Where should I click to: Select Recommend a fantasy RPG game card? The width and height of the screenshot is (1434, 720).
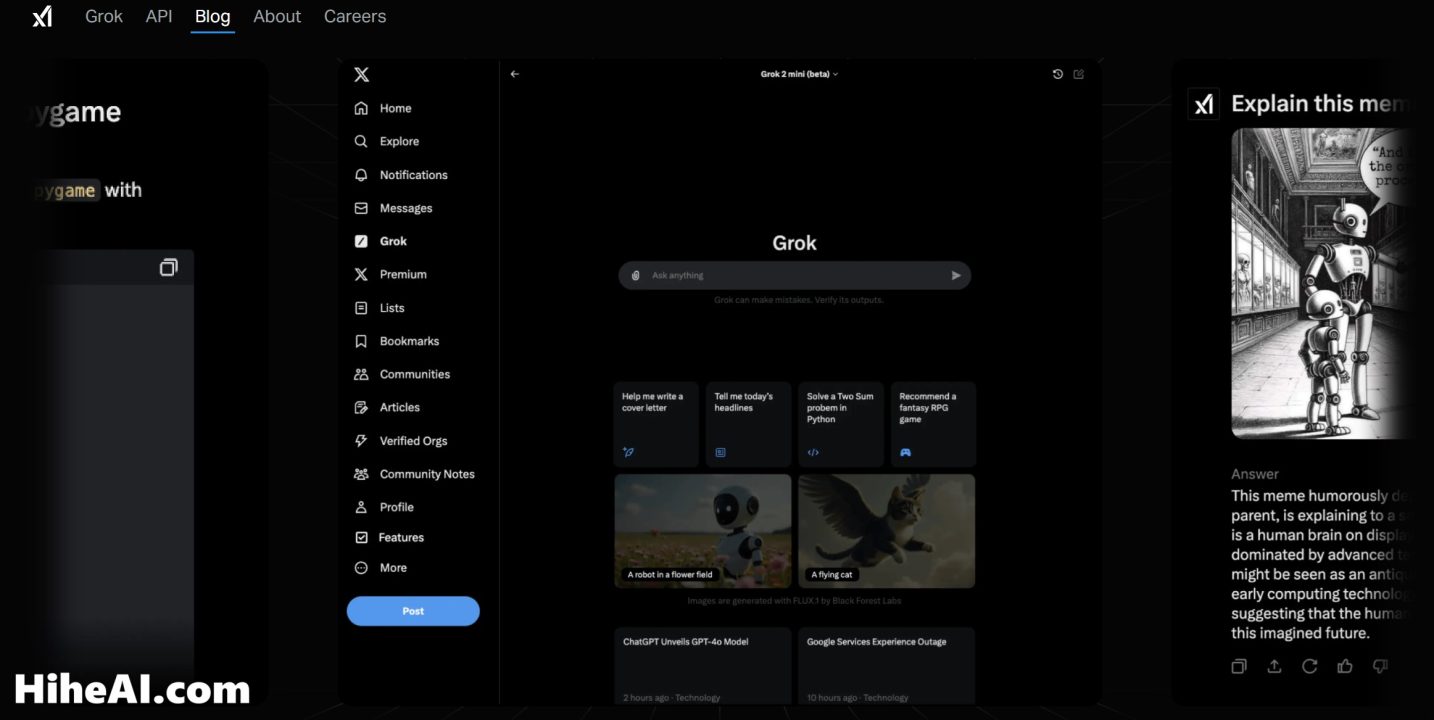(933, 424)
